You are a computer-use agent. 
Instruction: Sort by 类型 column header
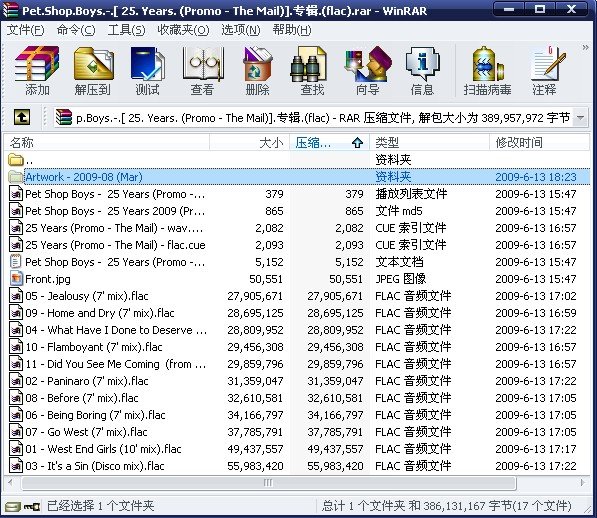429,143
